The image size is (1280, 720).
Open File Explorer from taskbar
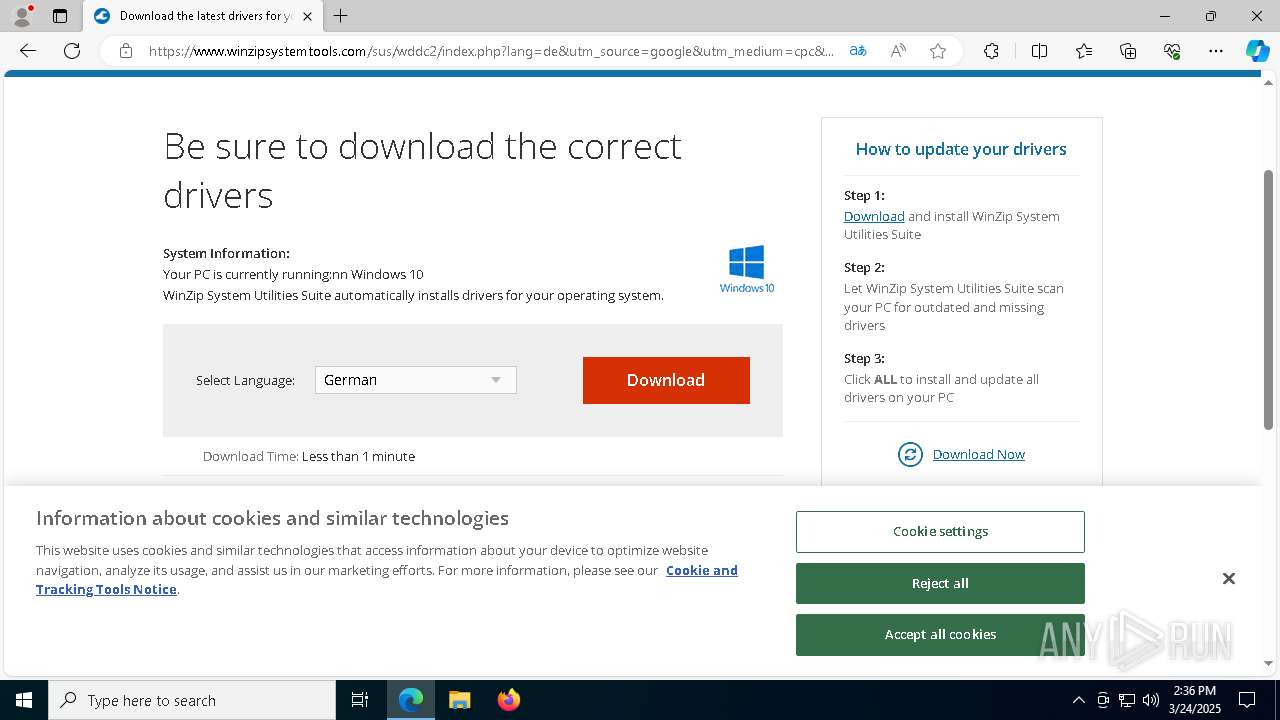point(459,700)
